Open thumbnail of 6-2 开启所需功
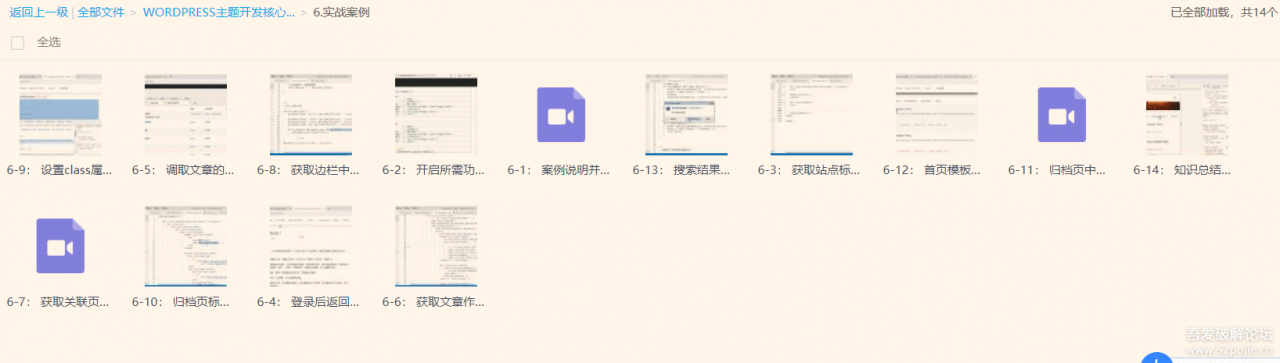Image resolution: width=1280 pixels, height=363 pixels. pos(435,114)
